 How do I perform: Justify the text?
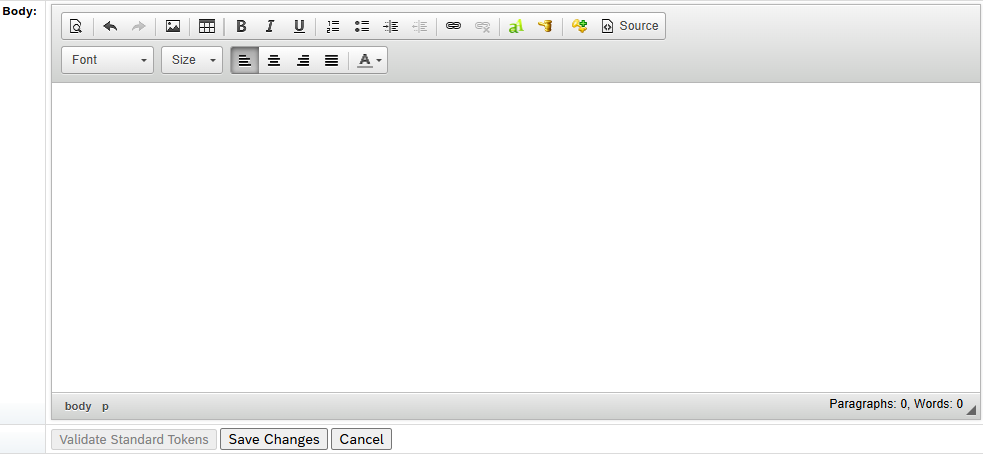tap(332, 60)
